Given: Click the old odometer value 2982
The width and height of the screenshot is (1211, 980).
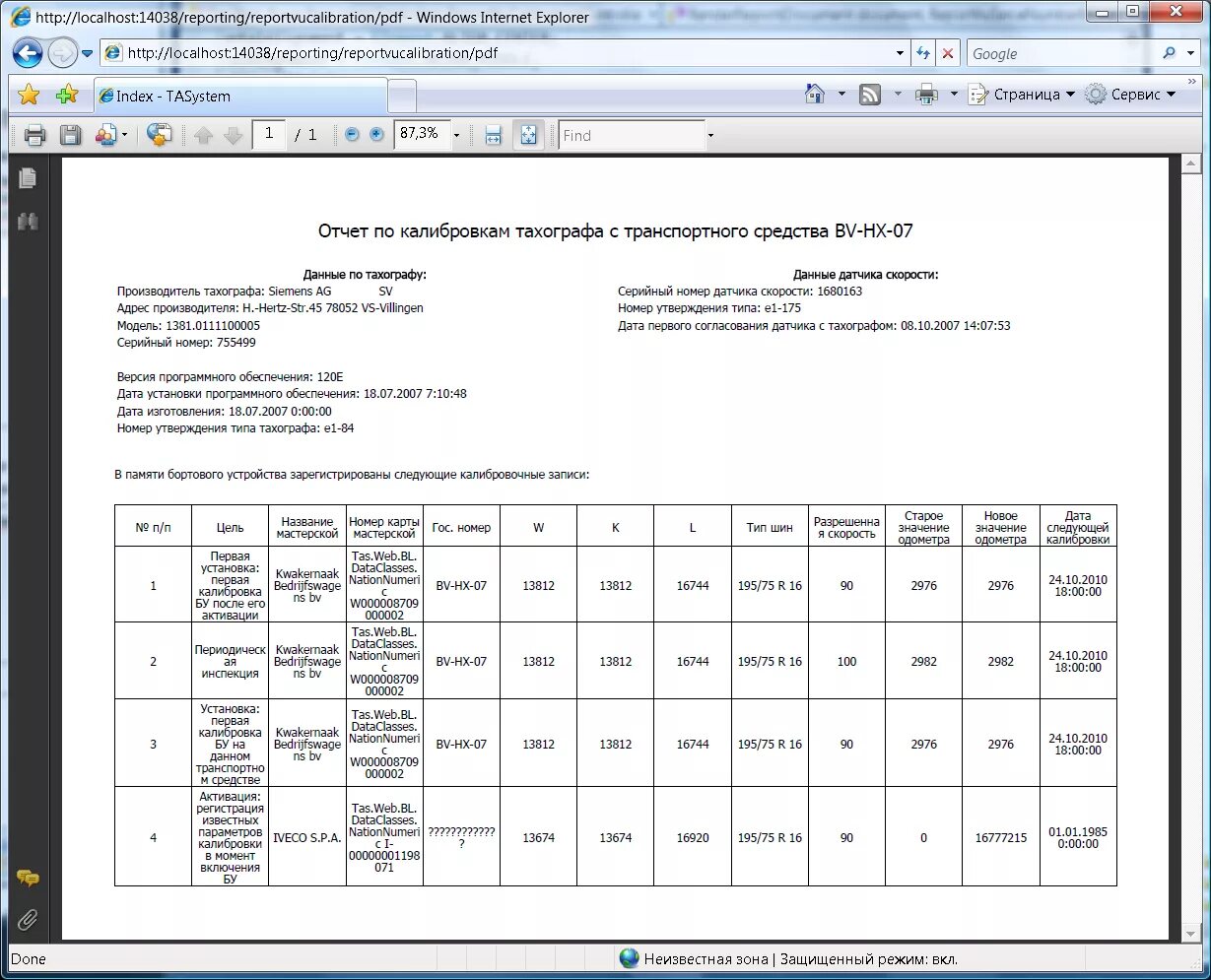Looking at the screenshot, I should click(923, 662).
